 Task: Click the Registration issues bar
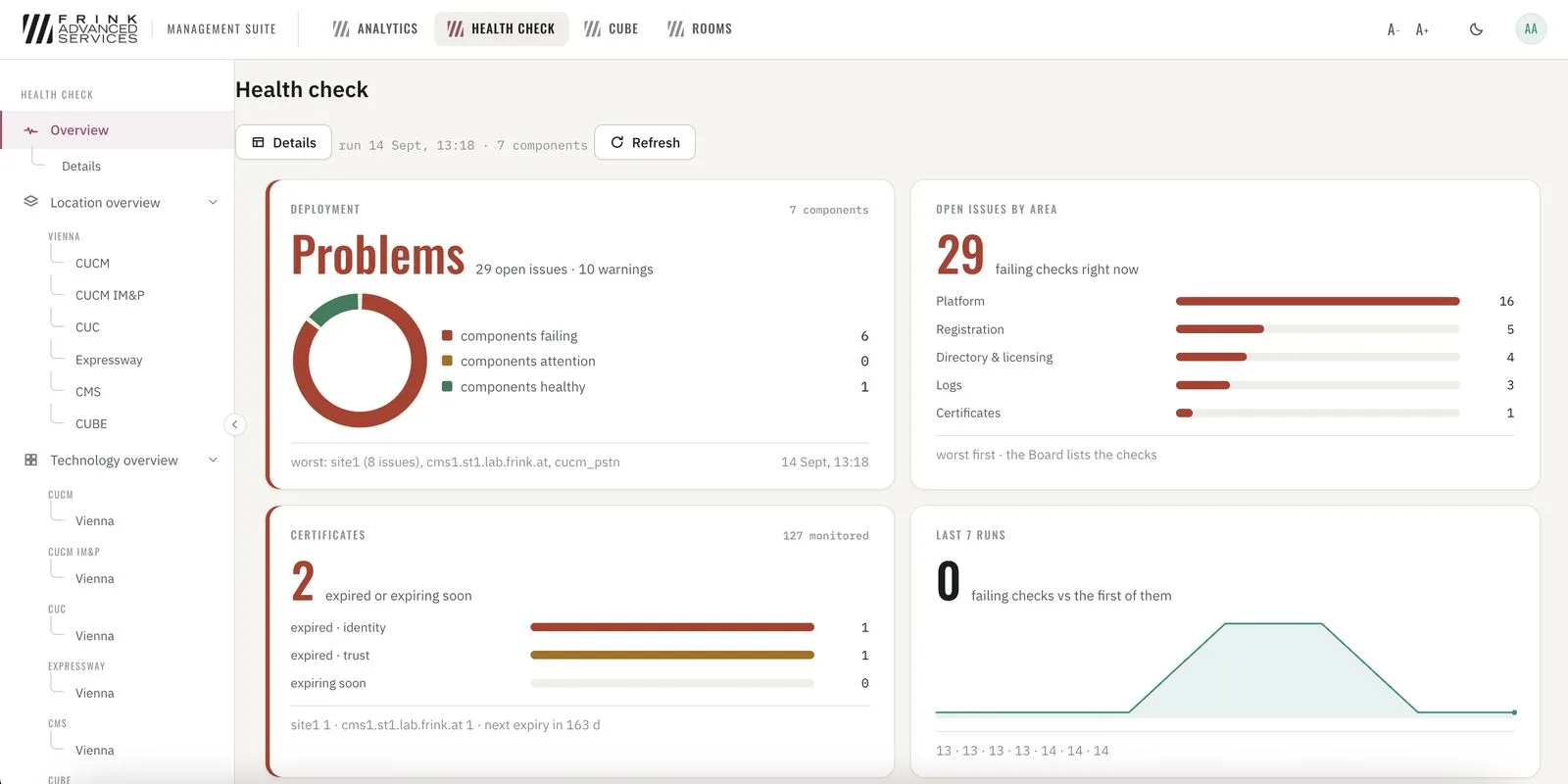coord(1317,329)
